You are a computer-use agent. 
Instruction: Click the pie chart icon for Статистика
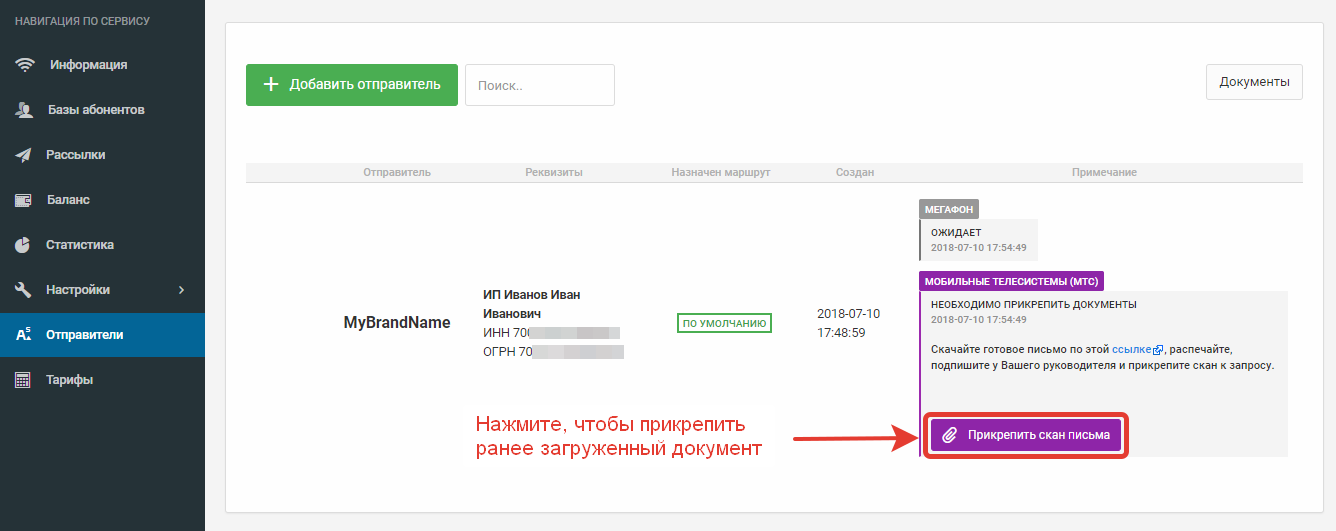(x=24, y=245)
